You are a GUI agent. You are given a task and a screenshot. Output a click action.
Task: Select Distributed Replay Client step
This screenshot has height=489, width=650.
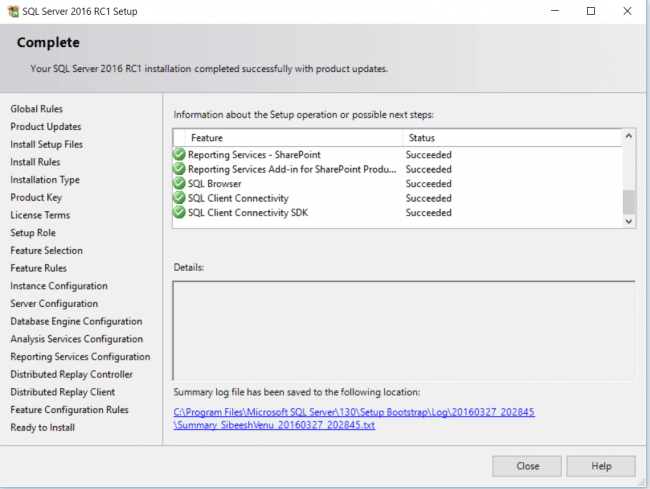click(63, 392)
